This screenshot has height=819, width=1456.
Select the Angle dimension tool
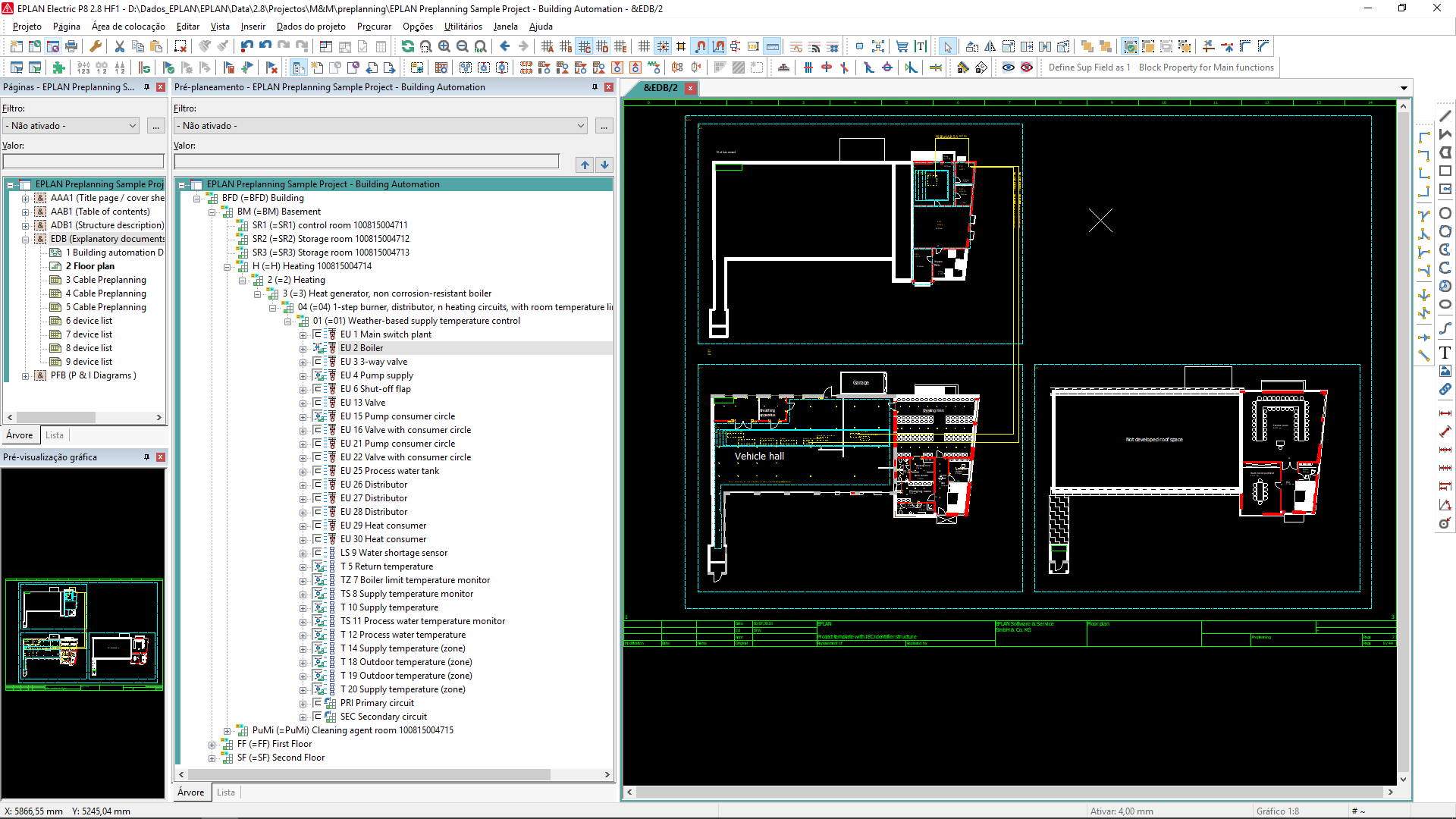tap(1445, 504)
